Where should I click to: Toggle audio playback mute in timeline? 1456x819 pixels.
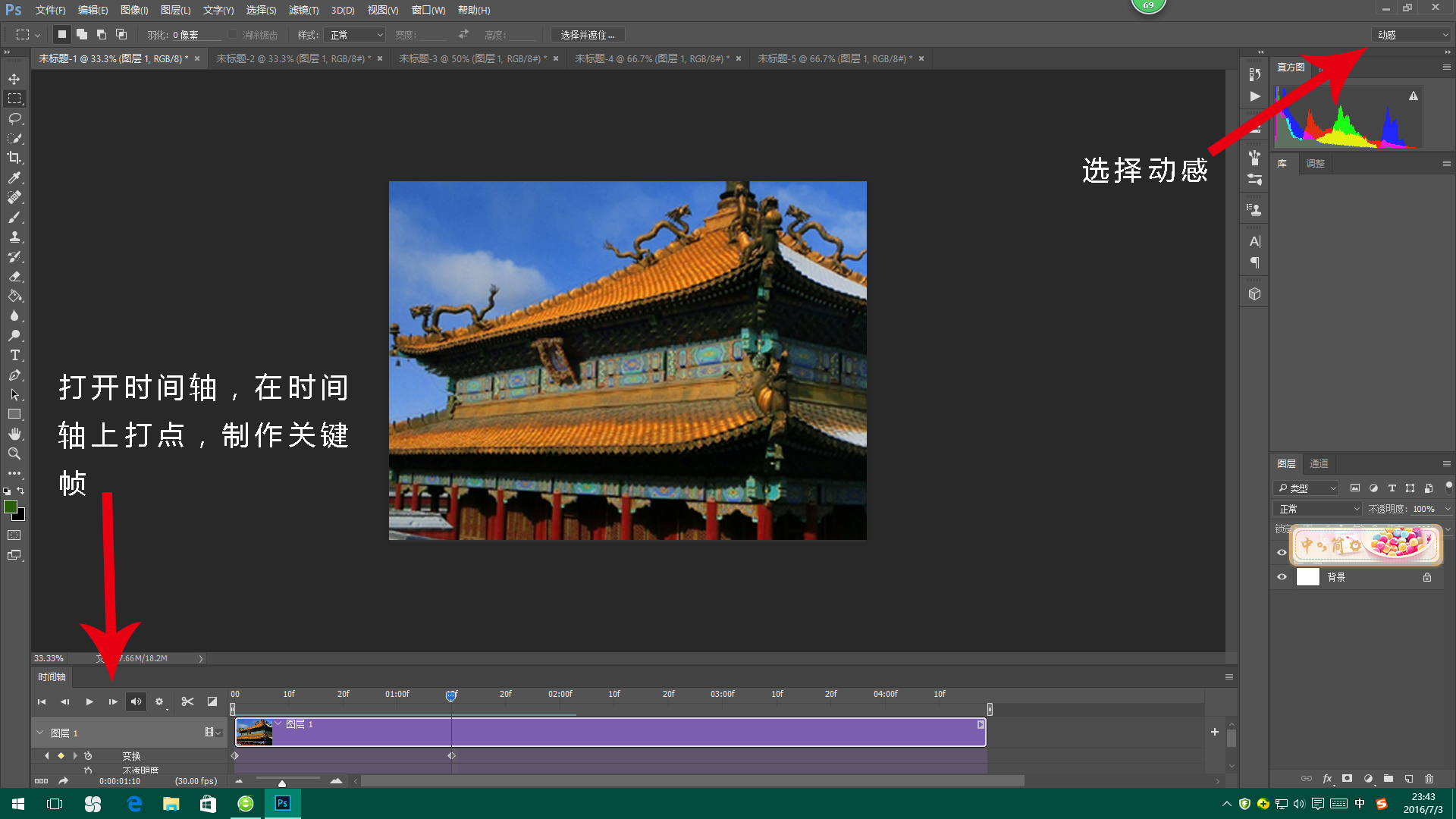pos(136,701)
